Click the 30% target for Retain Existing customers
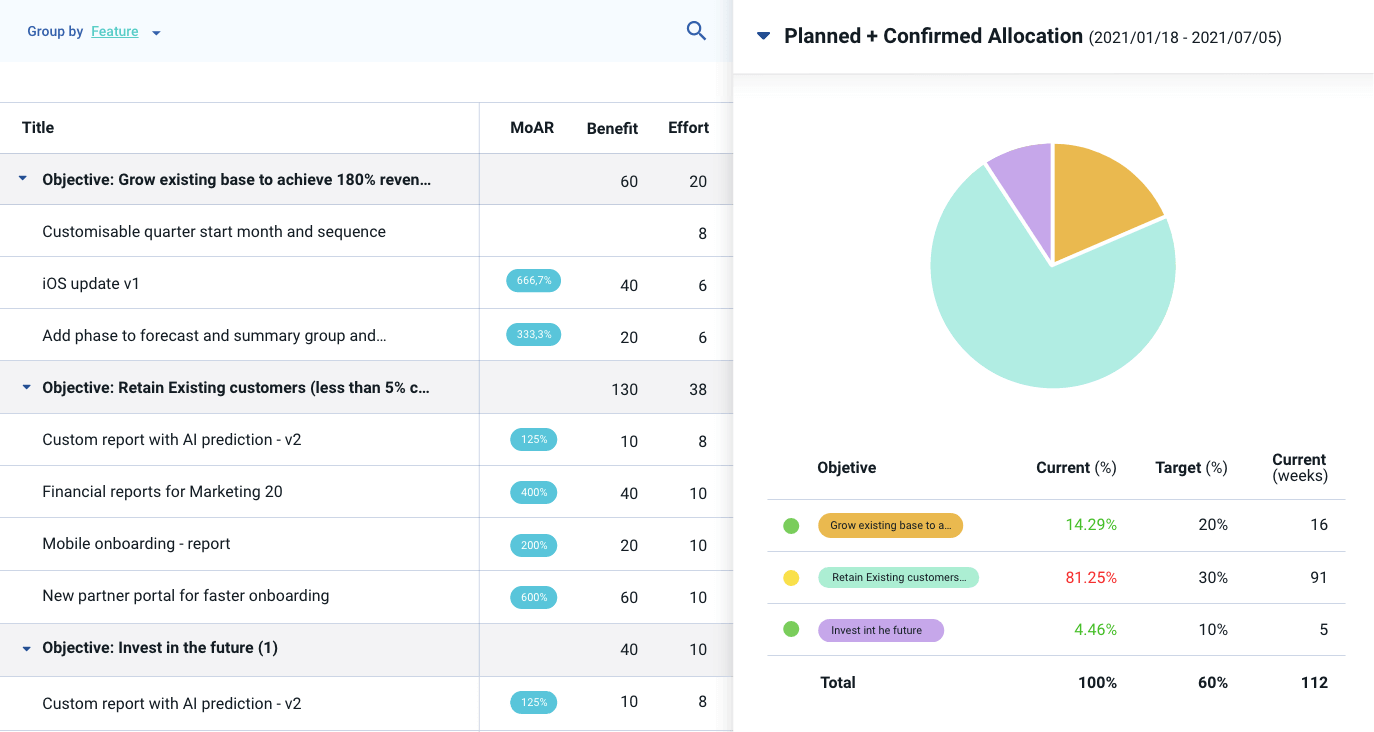1374x732 pixels. coord(1212,577)
